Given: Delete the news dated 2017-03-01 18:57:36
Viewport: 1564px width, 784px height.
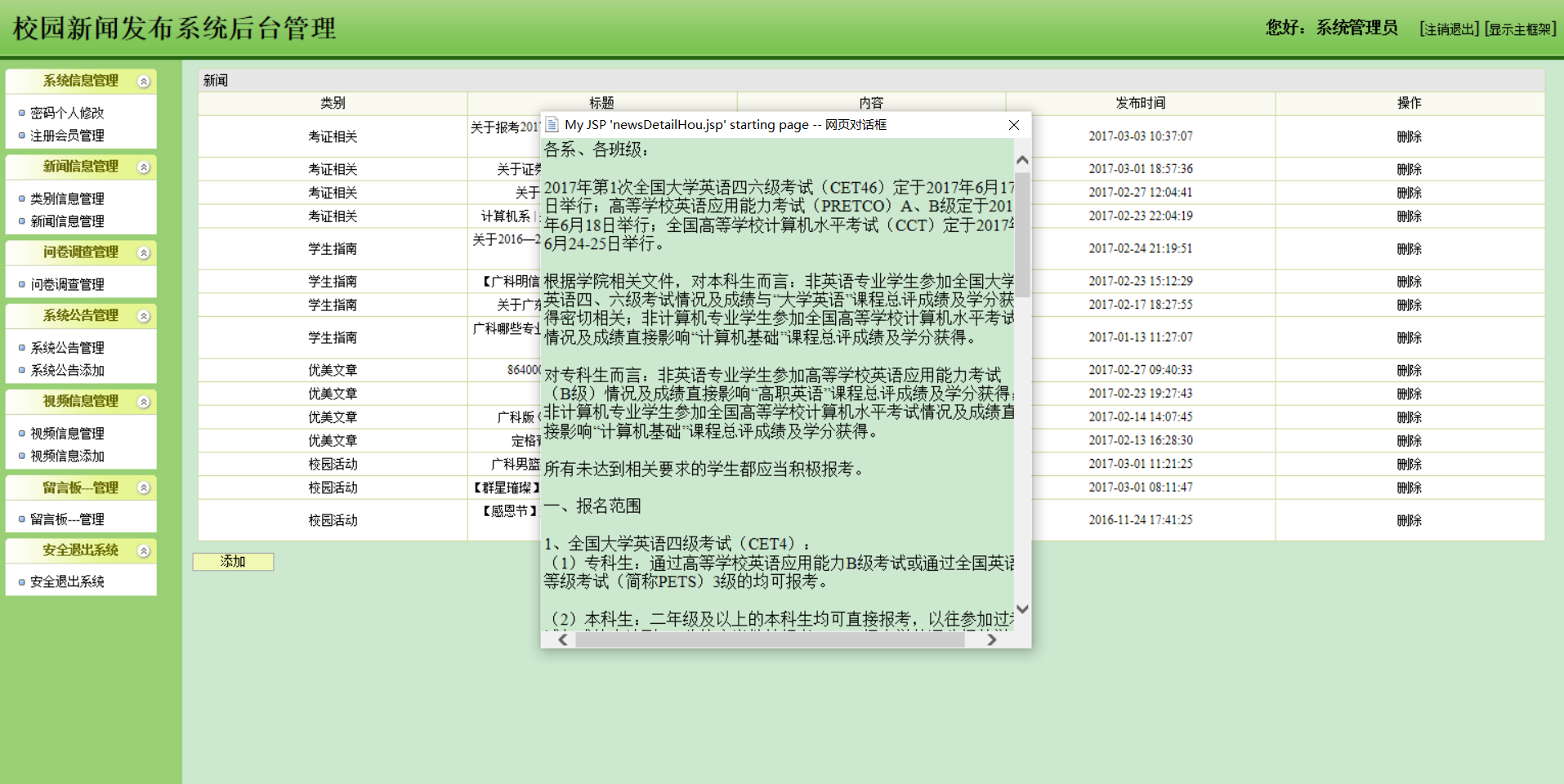Looking at the screenshot, I should coord(1409,169).
